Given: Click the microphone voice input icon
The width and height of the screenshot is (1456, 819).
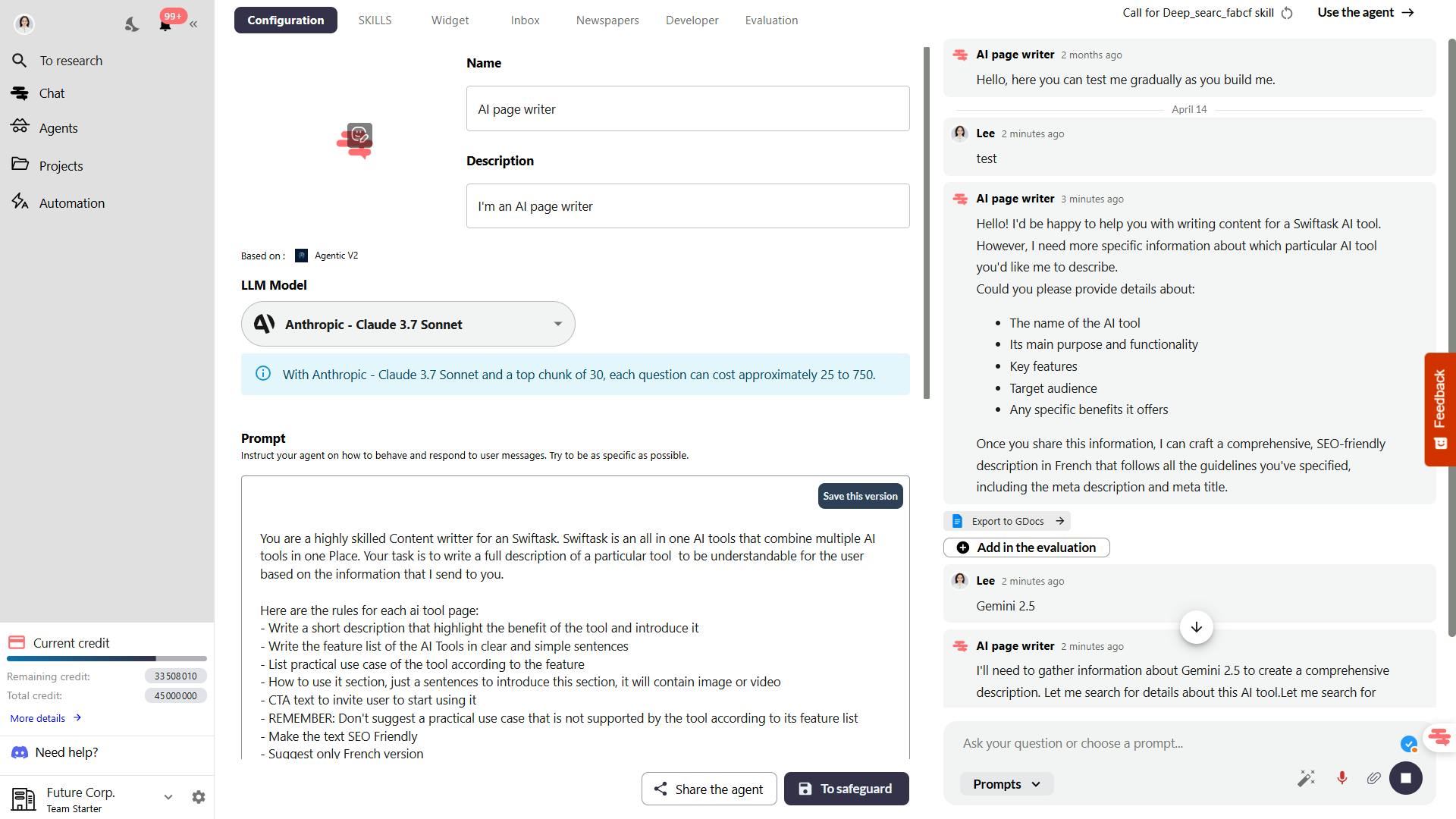Looking at the screenshot, I should 1341,778.
